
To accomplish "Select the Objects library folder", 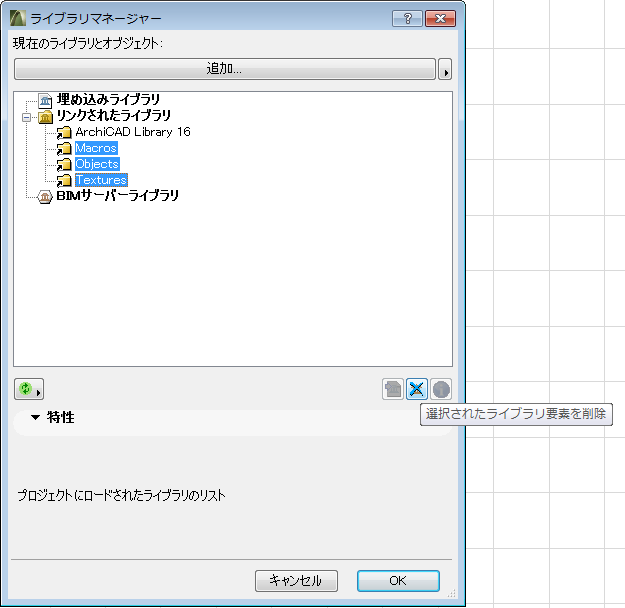I will 97,164.
